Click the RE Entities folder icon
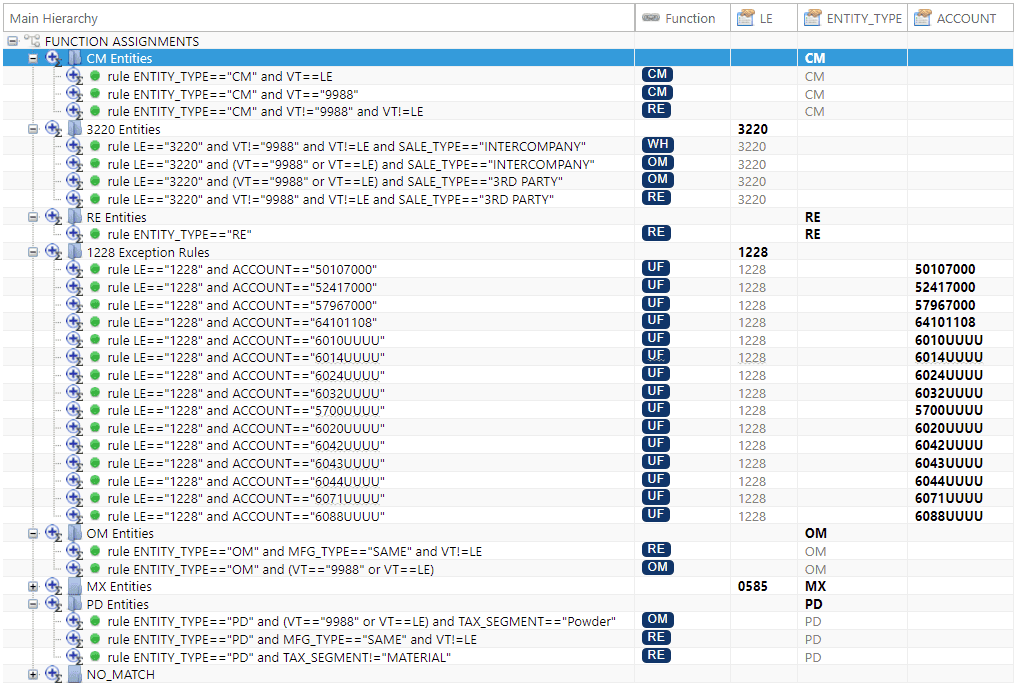Viewport: 1014px width, 690px height. 75,217
